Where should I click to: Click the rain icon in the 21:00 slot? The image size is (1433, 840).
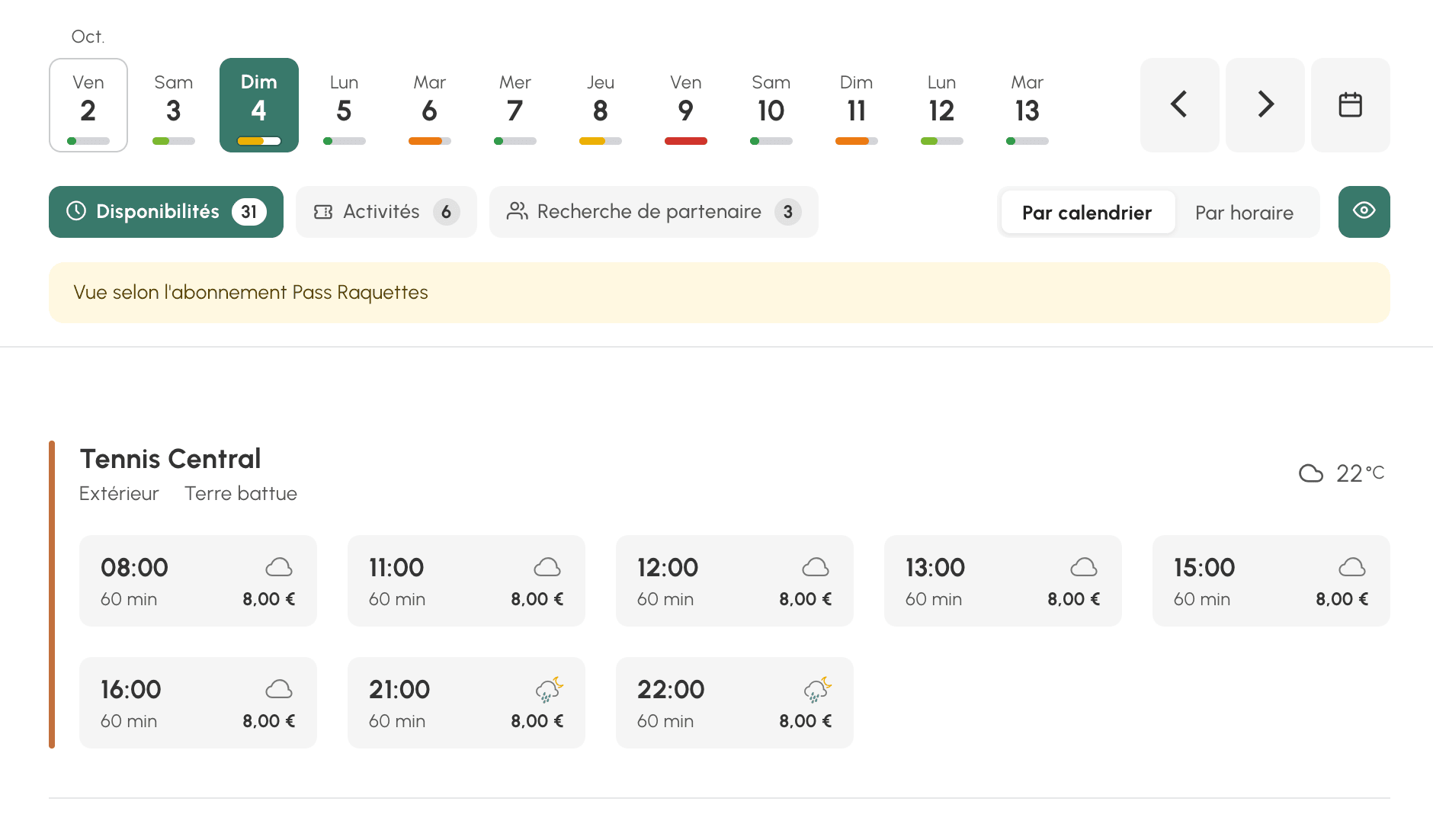[549, 690]
